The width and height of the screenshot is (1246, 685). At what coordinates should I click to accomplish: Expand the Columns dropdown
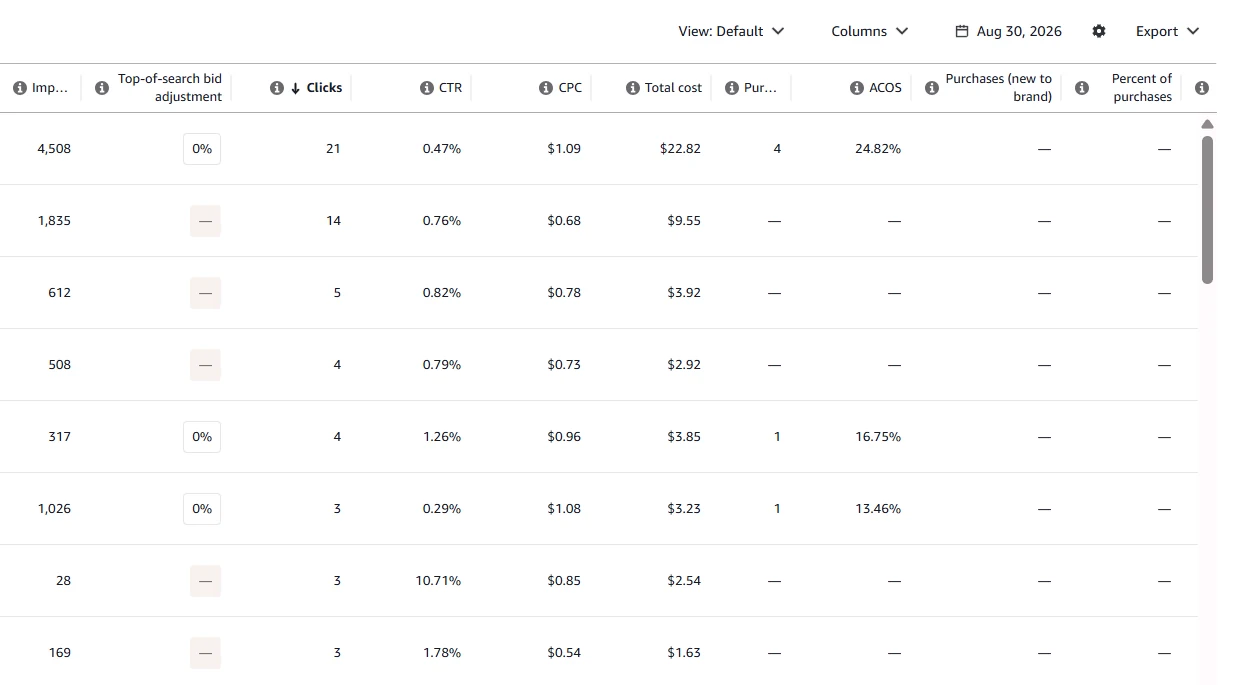[x=870, y=31]
